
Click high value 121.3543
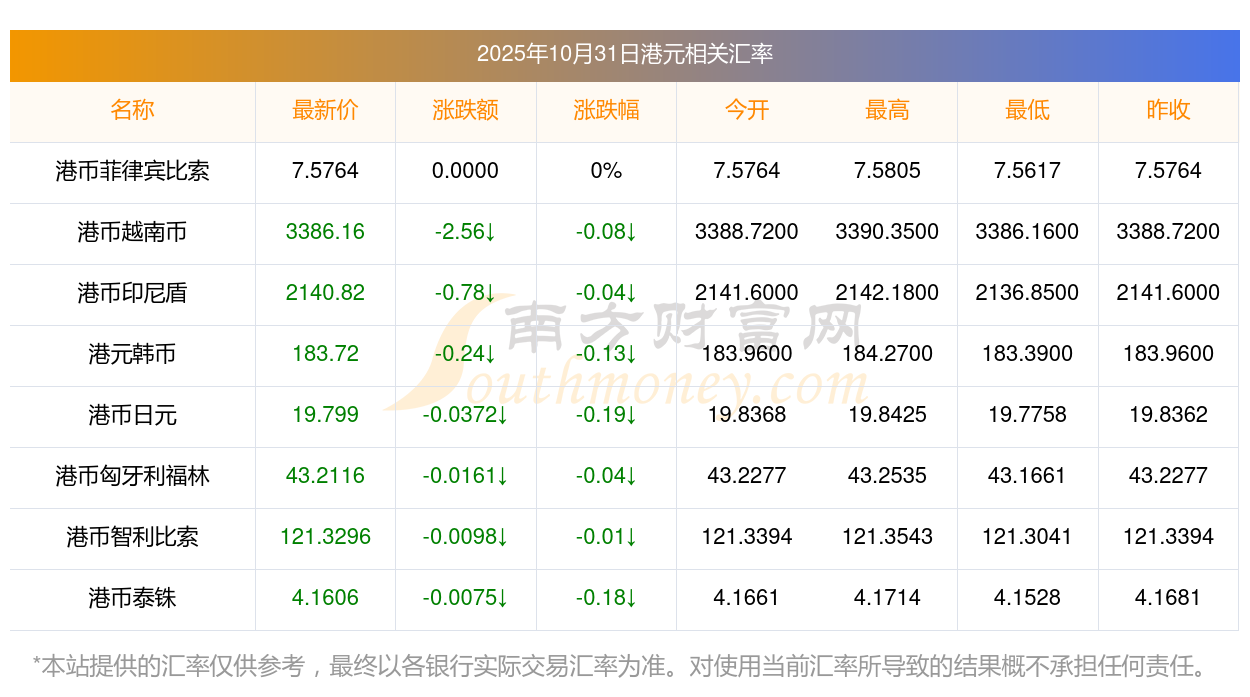(x=887, y=537)
